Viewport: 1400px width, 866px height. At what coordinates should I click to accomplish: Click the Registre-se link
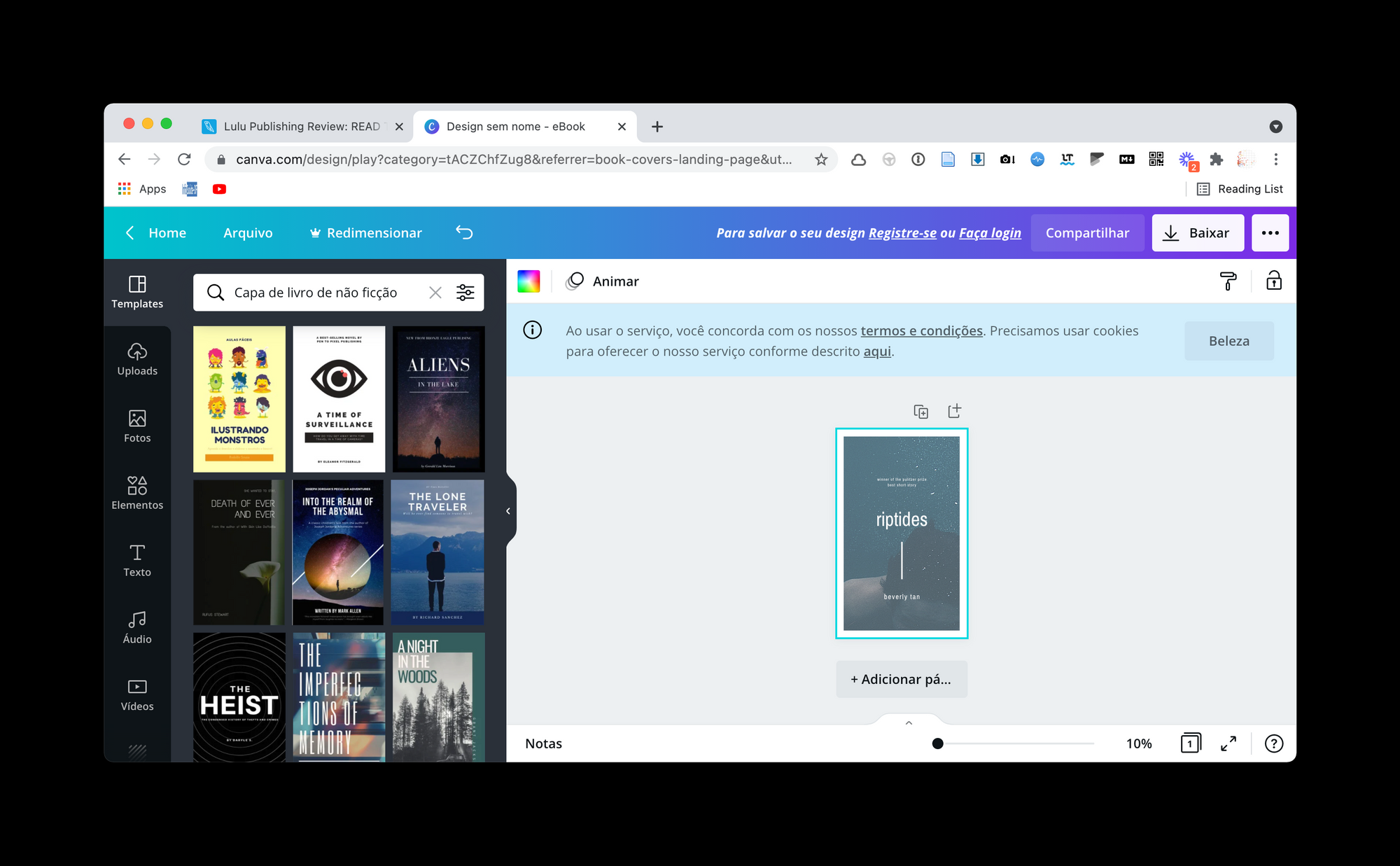coord(902,233)
